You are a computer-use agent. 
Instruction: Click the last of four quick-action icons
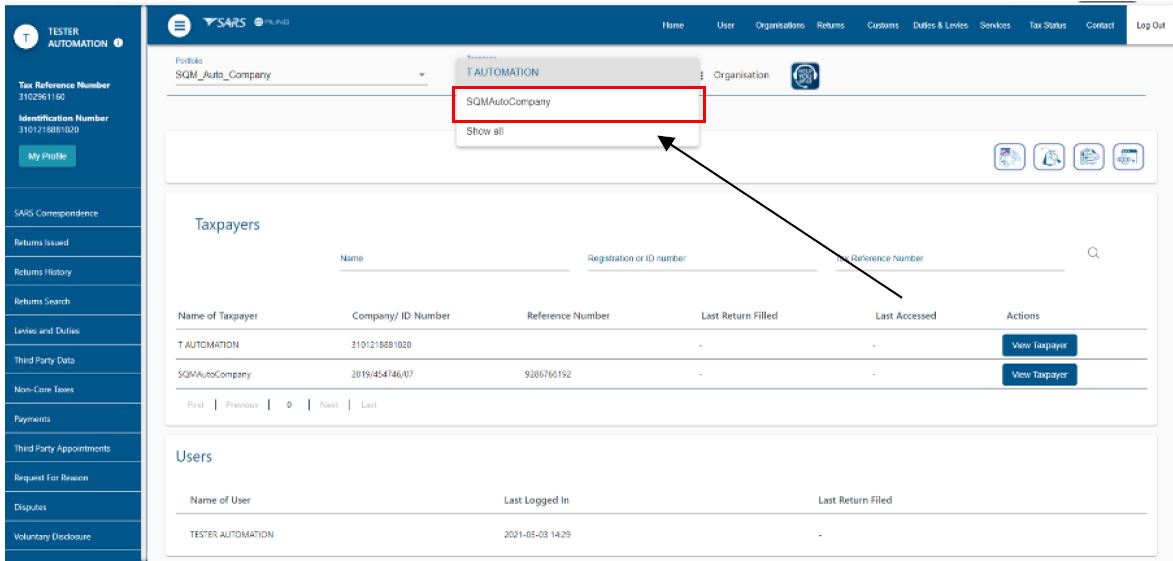1128,157
